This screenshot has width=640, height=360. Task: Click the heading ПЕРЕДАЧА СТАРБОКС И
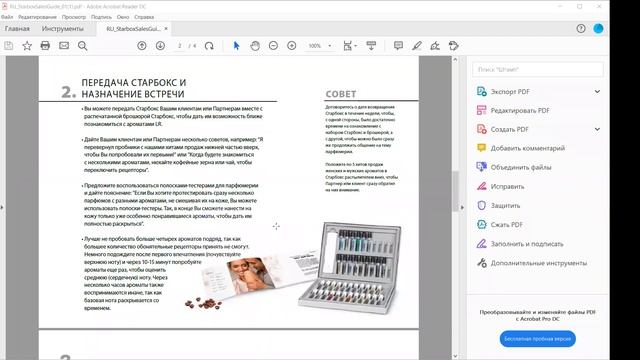(x=134, y=82)
